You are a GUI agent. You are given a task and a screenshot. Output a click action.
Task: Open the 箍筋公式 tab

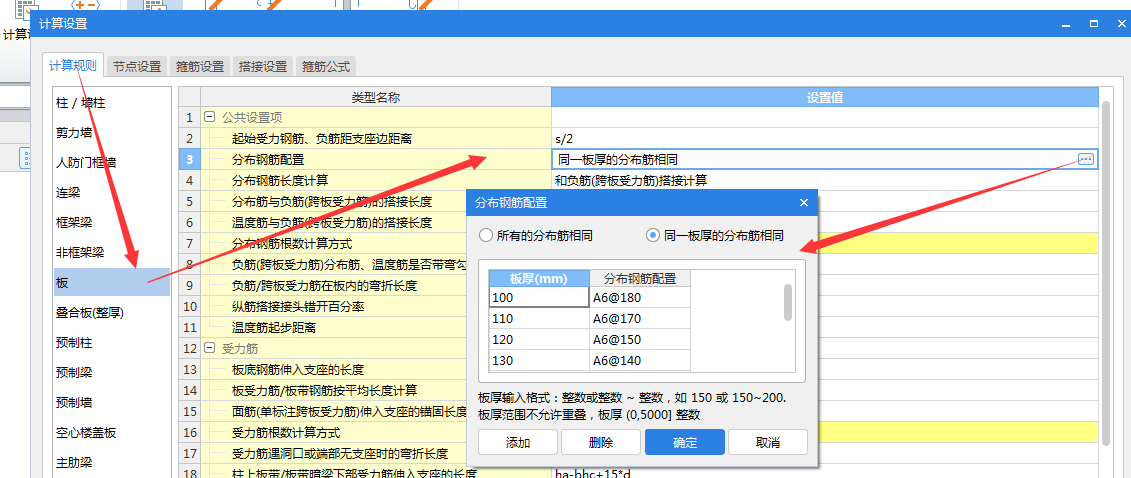click(326, 66)
